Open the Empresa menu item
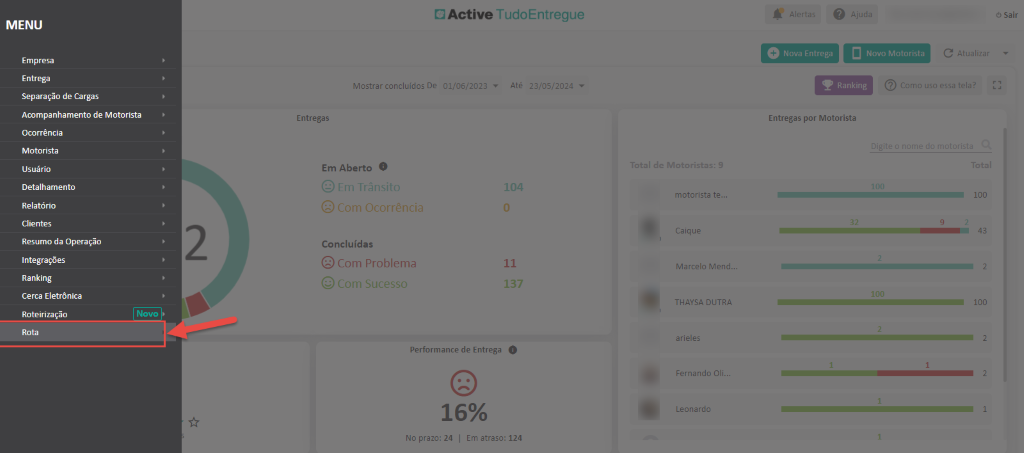The image size is (1024, 453). pyautogui.click(x=88, y=60)
